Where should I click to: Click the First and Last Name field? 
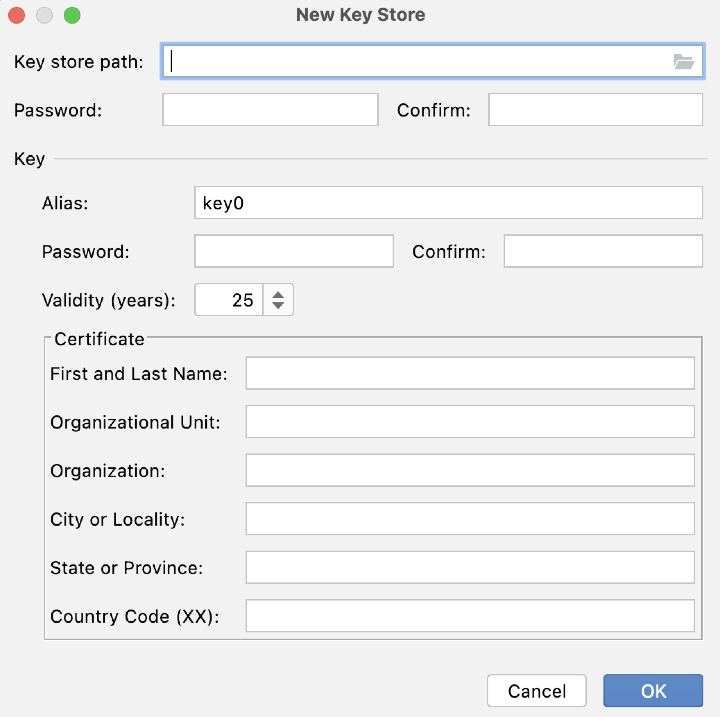click(x=470, y=374)
